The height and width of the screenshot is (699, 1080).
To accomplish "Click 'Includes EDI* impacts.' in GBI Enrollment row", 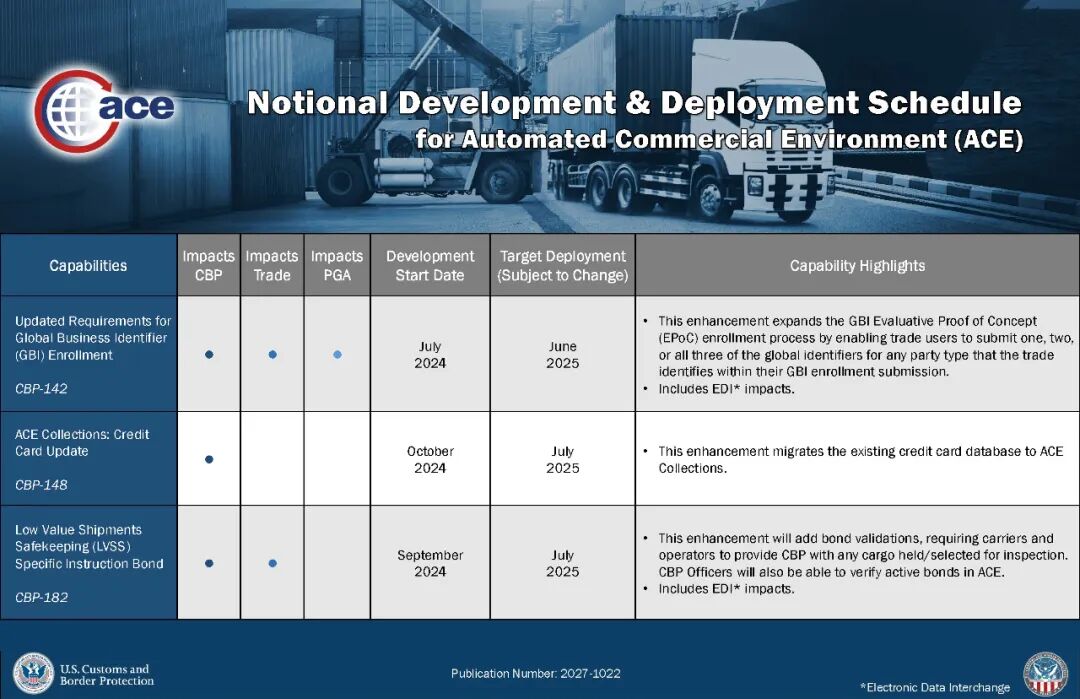I will click(x=726, y=389).
